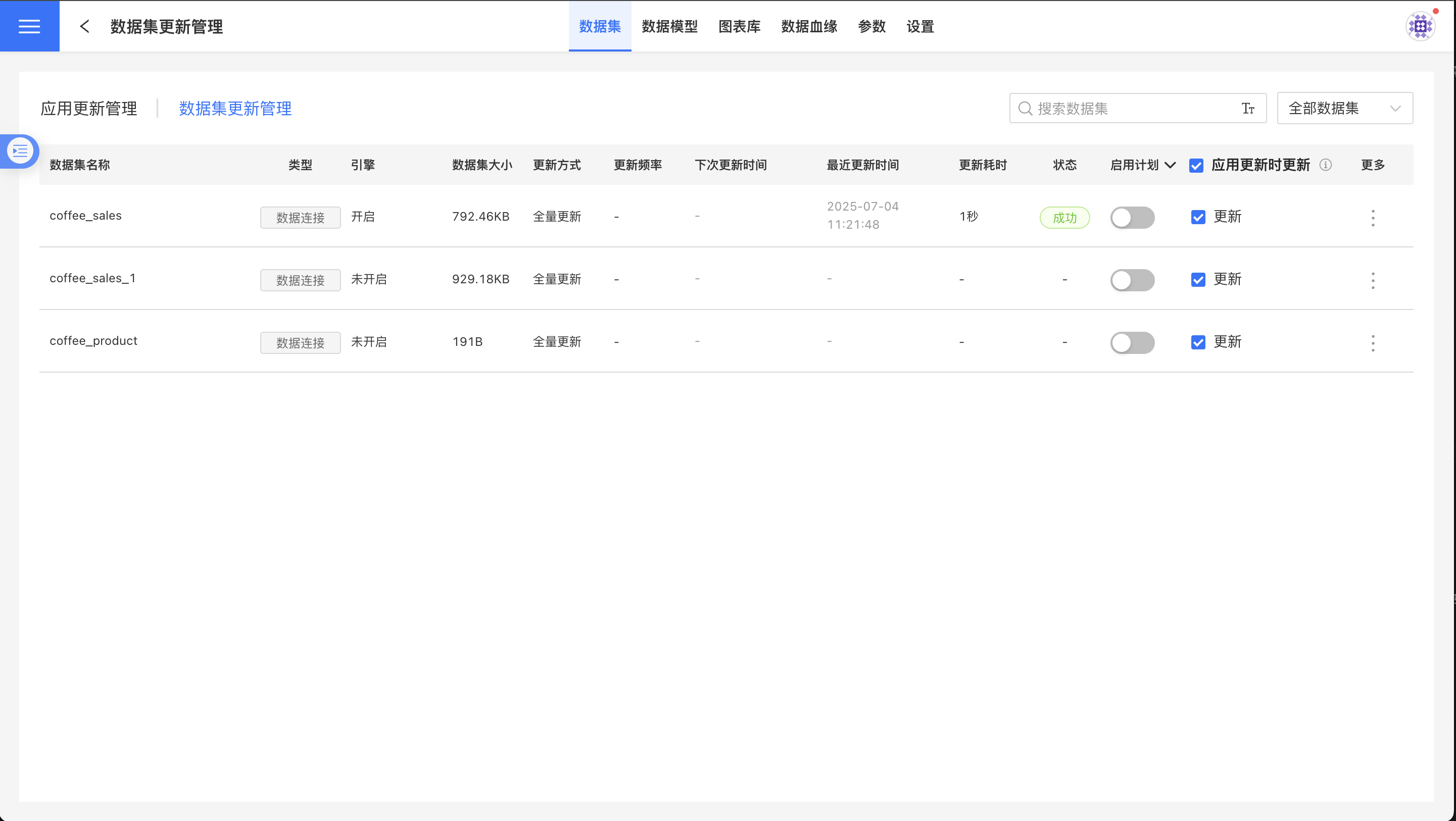Screen dimensions: 1456x821
Task: Click the info icon beside 应用更新时更新
Action: [1326, 165]
